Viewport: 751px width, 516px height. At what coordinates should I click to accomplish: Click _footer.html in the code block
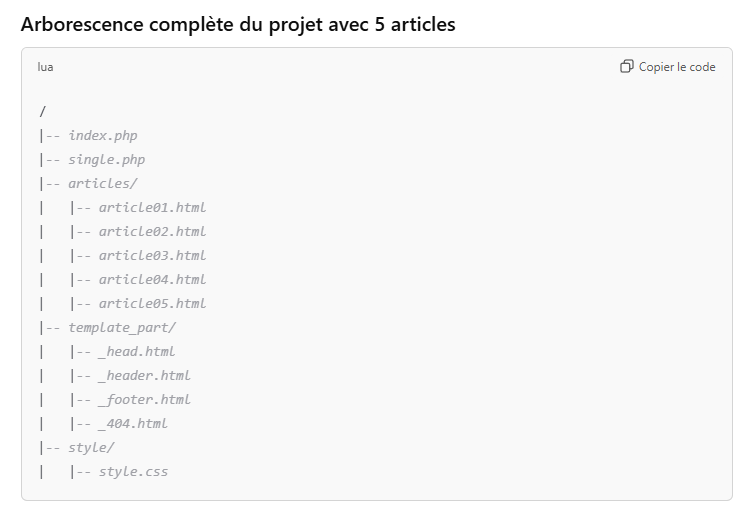144,399
